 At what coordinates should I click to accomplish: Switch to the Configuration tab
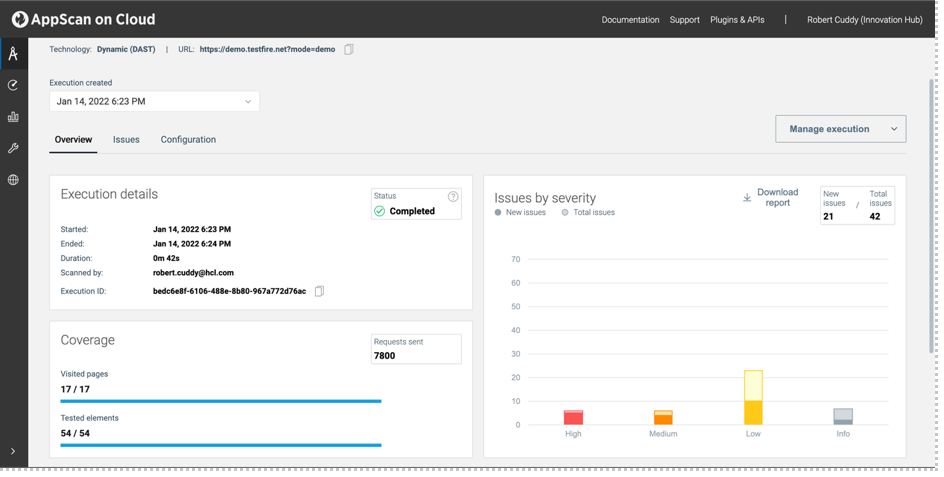click(188, 140)
